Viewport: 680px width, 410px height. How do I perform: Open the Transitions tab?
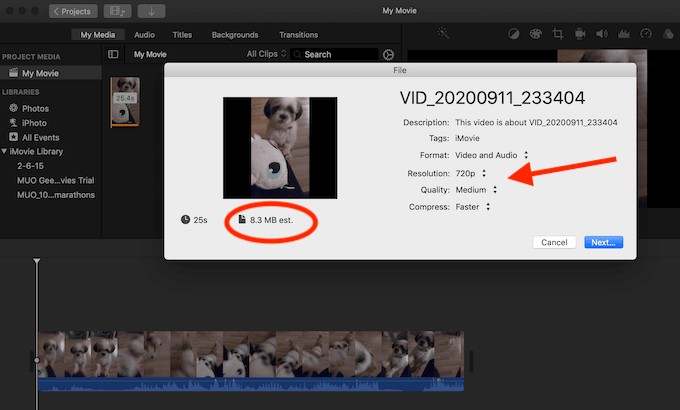pos(298,35)
